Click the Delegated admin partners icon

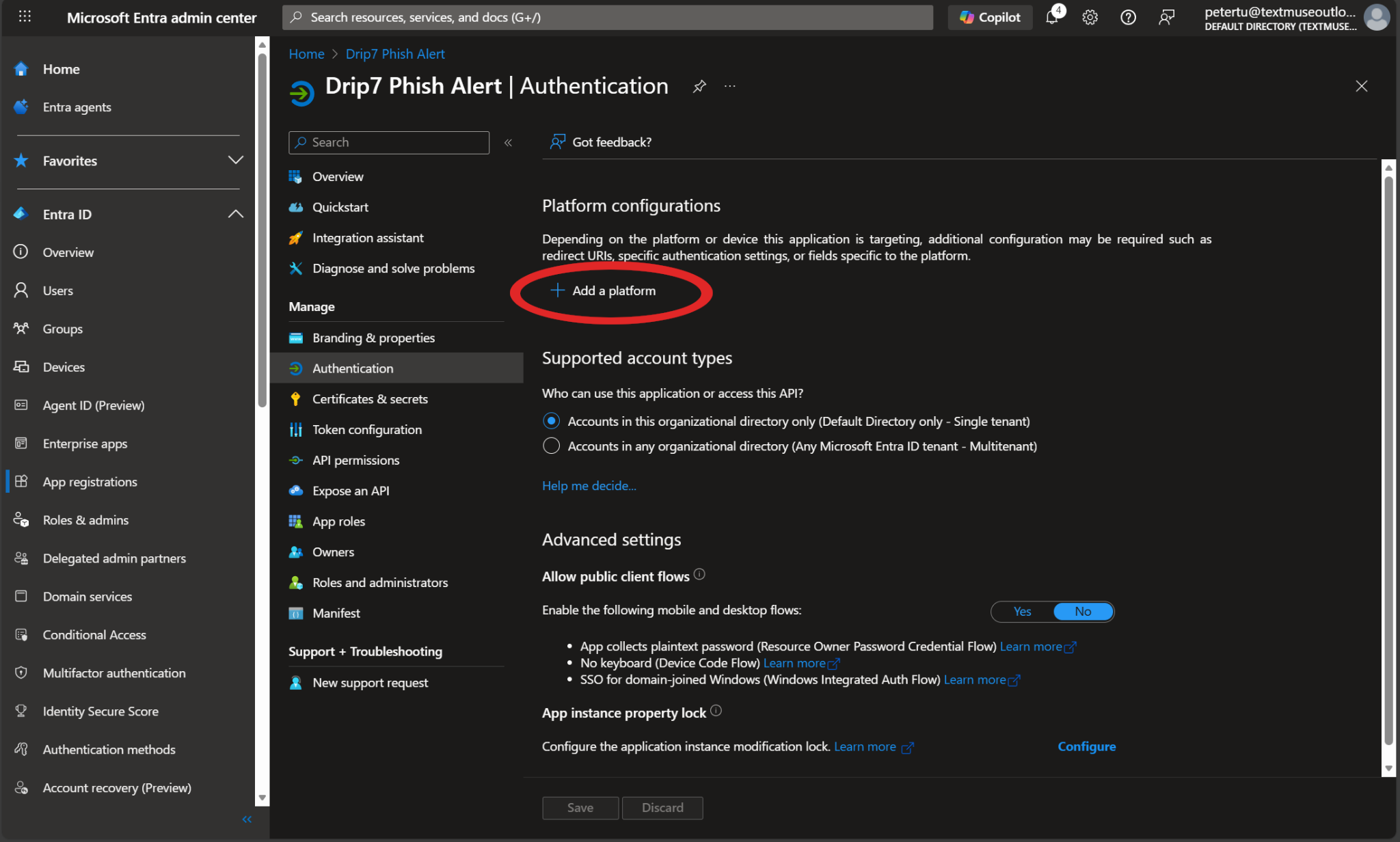point(21,558)
